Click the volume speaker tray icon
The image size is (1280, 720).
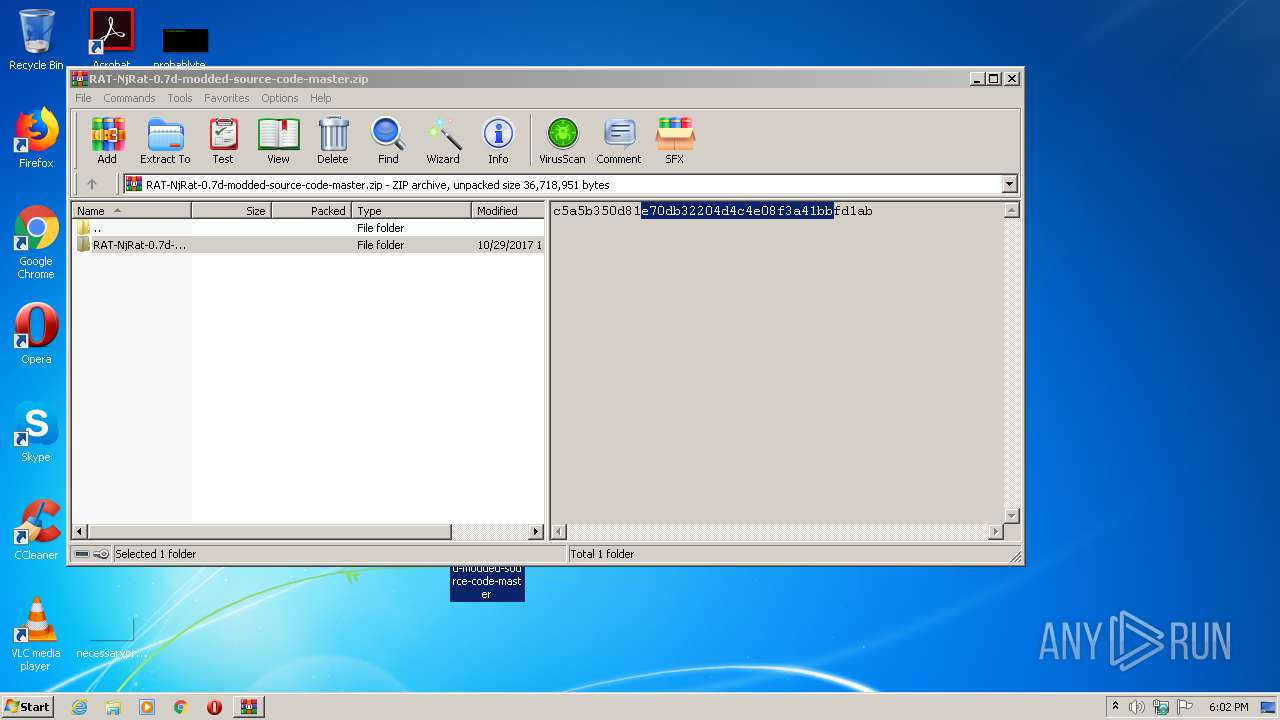(x=1137, y=707)
